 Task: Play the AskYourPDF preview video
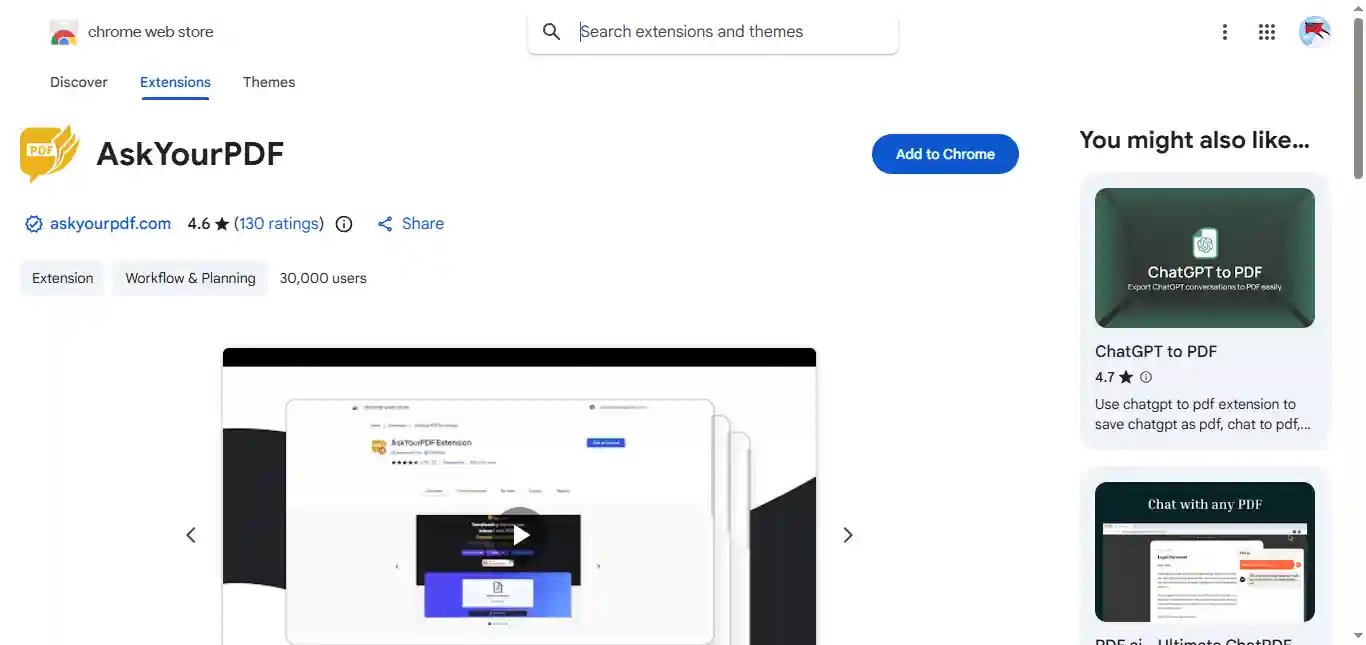520,535
